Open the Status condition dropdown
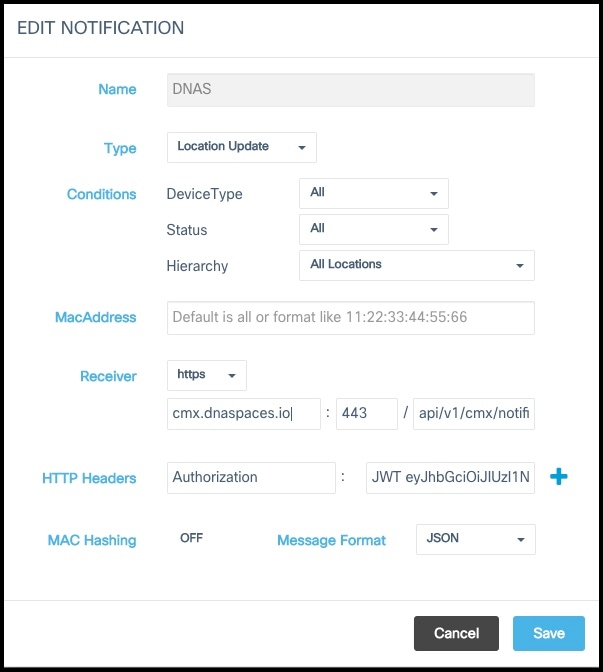The height and width of the screenshot is (672, 603). 374,229
